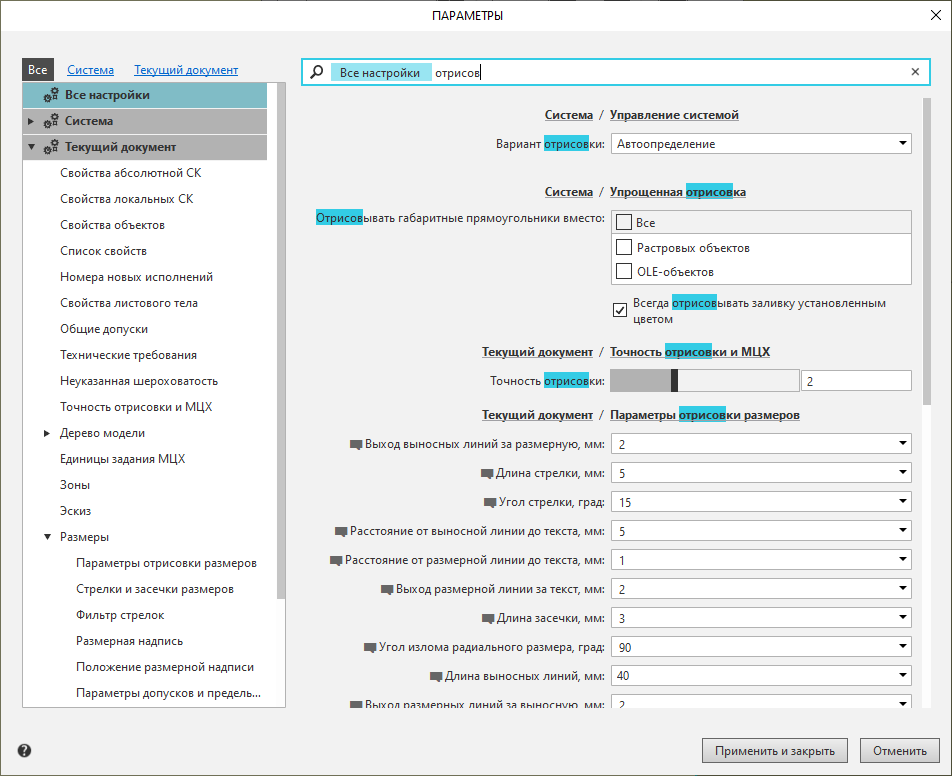The width and height of the screenshot is (952, 776).
Task: Click gears icon beside Система section
Action: (51, 121)
